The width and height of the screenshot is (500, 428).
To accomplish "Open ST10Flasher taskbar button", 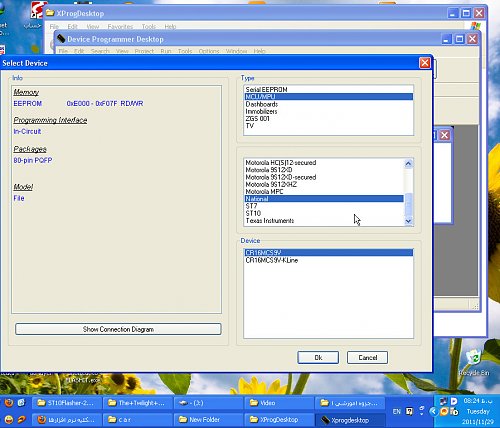I will [x=67, y=403].
